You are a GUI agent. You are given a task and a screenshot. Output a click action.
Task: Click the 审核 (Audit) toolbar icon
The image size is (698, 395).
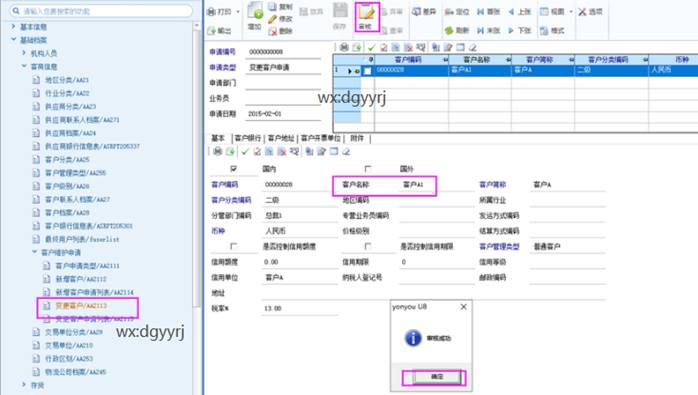366,12
